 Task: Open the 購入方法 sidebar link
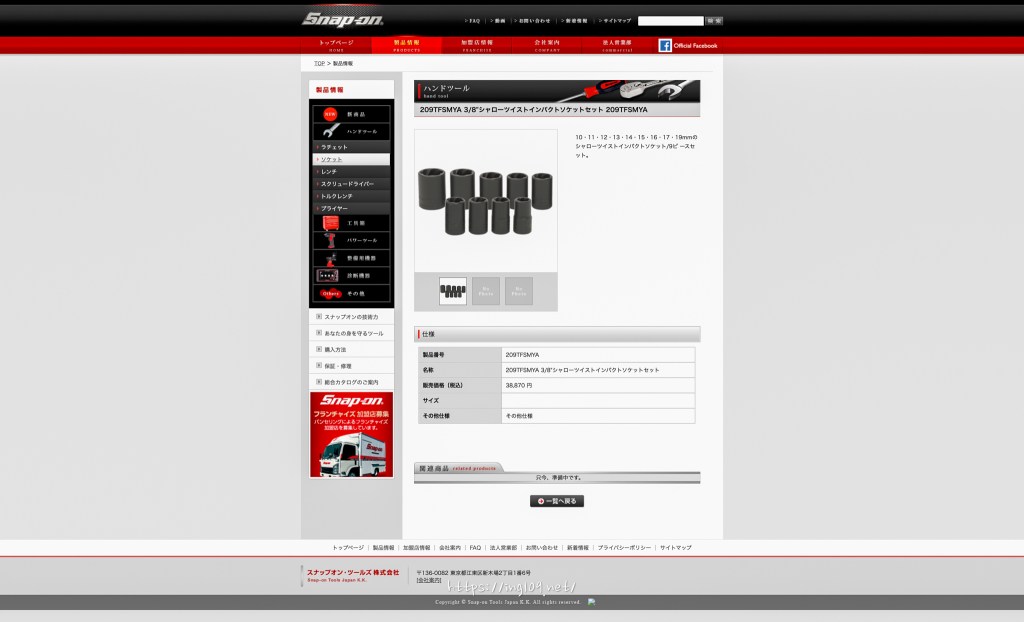(335, 349)
